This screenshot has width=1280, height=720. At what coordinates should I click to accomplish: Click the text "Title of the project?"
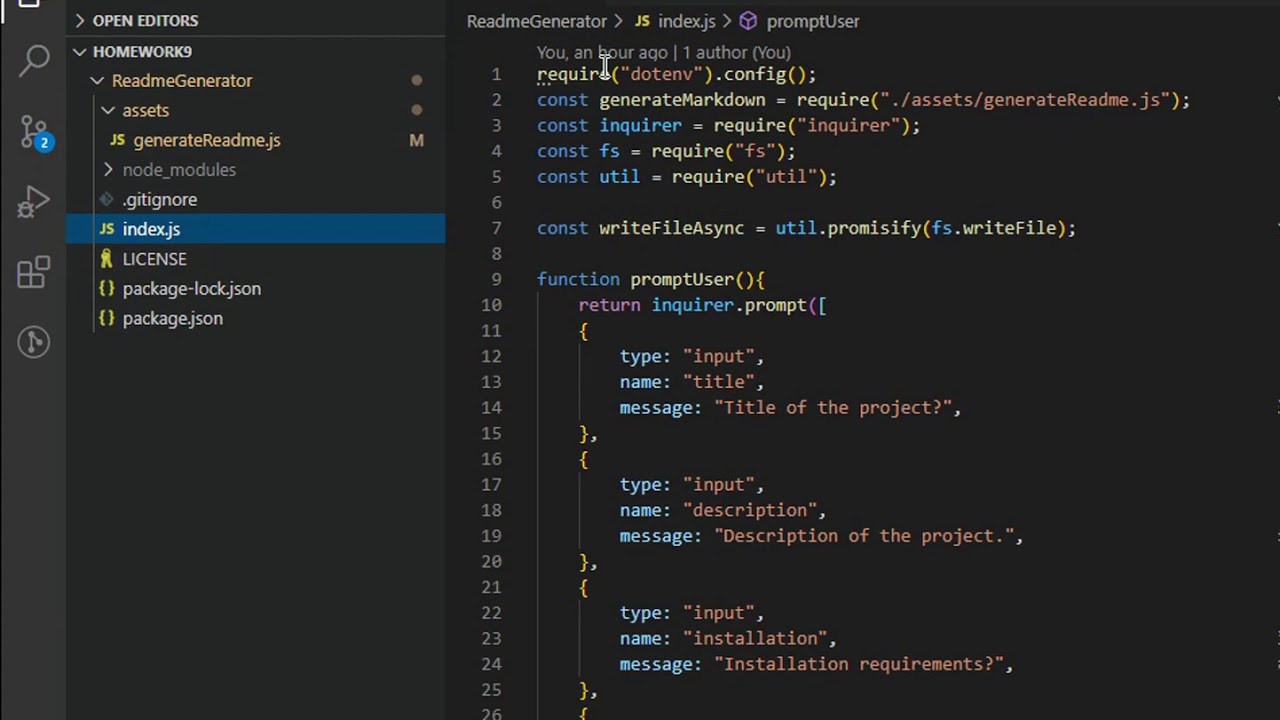[x=833, y=407]
